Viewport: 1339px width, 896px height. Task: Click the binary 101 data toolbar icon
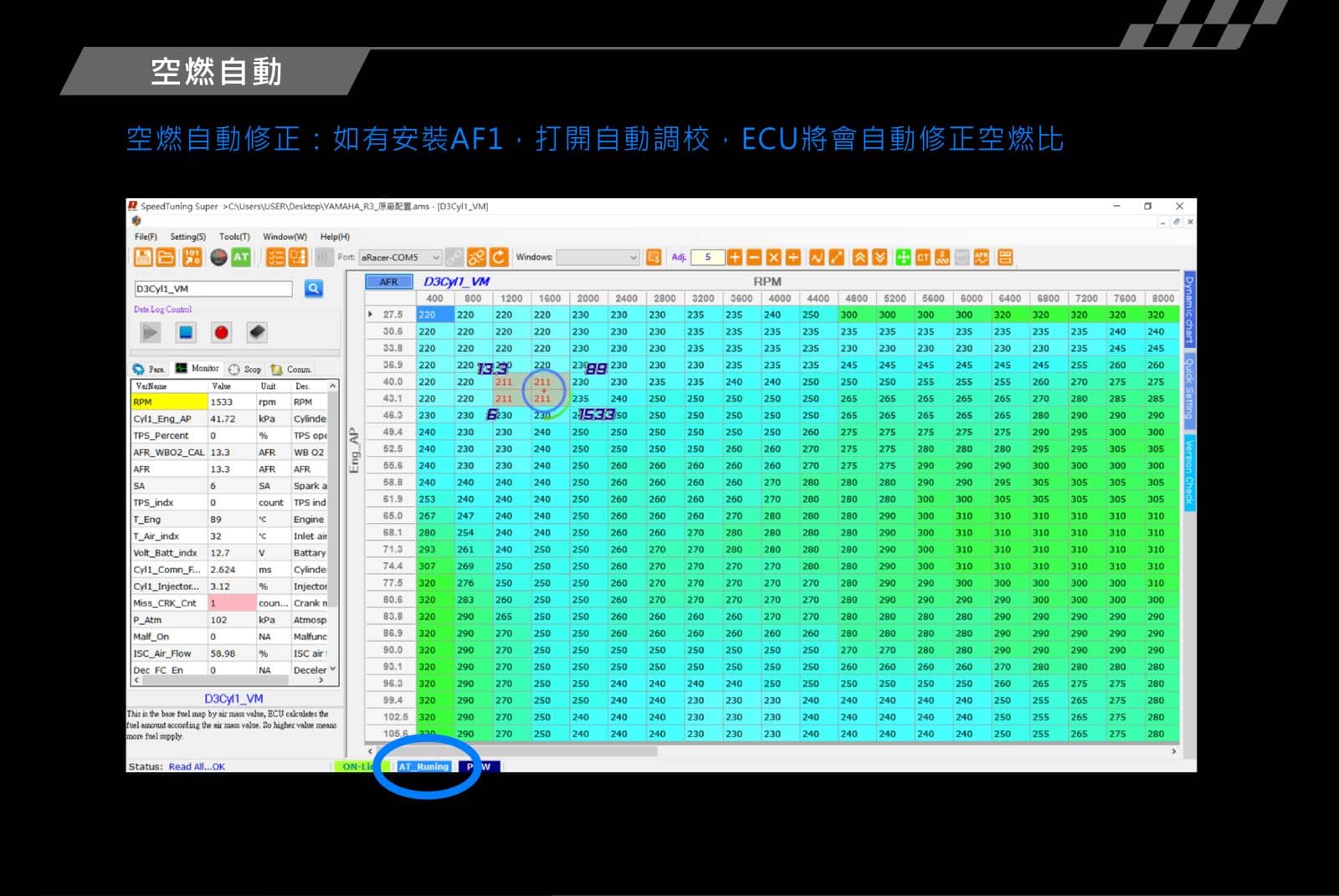tap(192, 258)
